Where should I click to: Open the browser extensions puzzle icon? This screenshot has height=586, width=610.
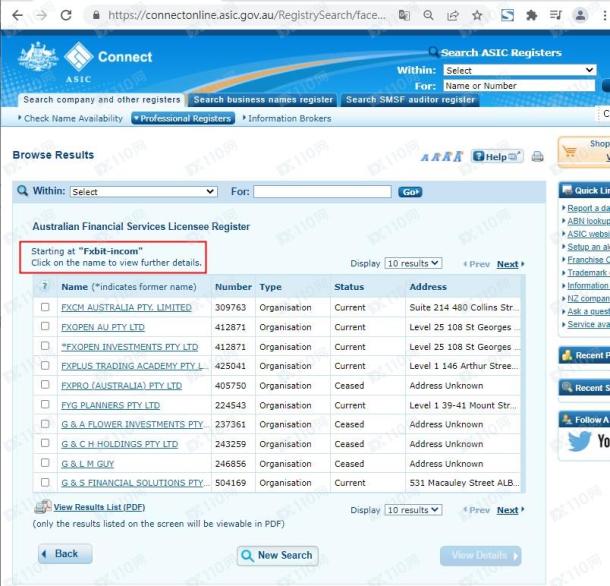(x=531, y=16)
